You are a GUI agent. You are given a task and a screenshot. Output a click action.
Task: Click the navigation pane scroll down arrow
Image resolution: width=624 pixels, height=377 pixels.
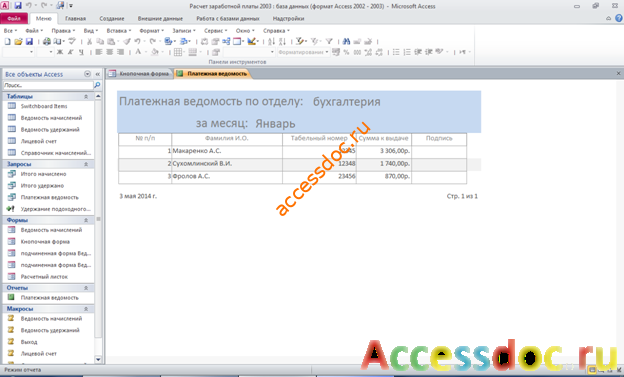(x=98, y=360)
